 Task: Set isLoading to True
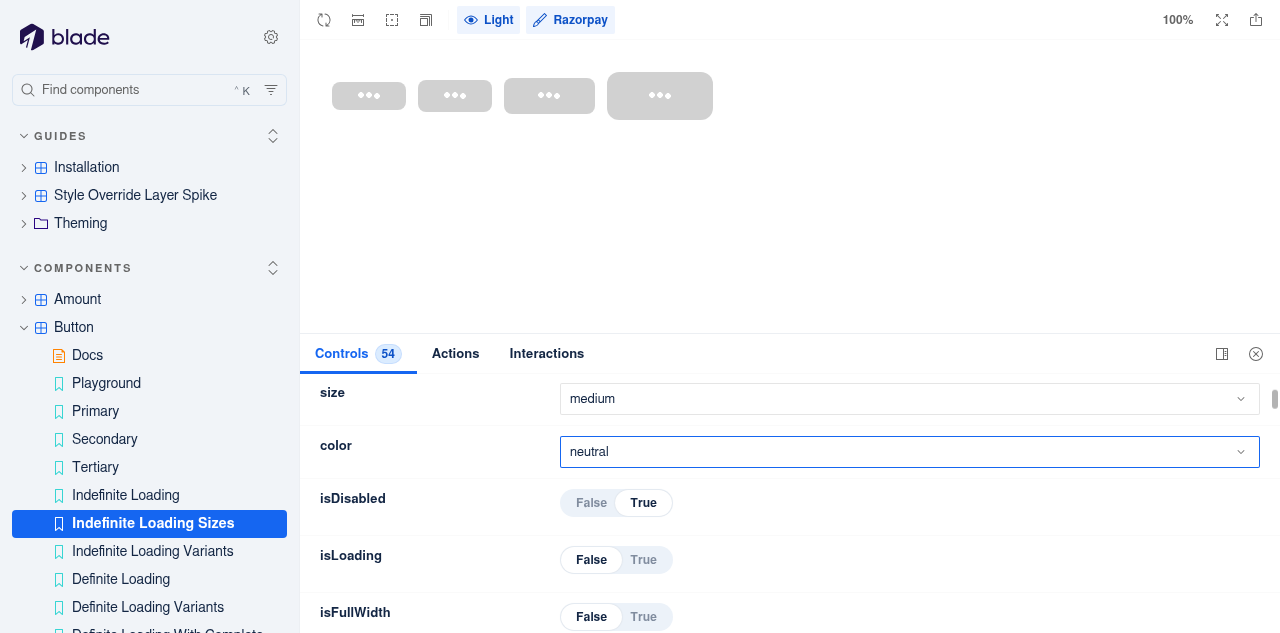point(643,560)
